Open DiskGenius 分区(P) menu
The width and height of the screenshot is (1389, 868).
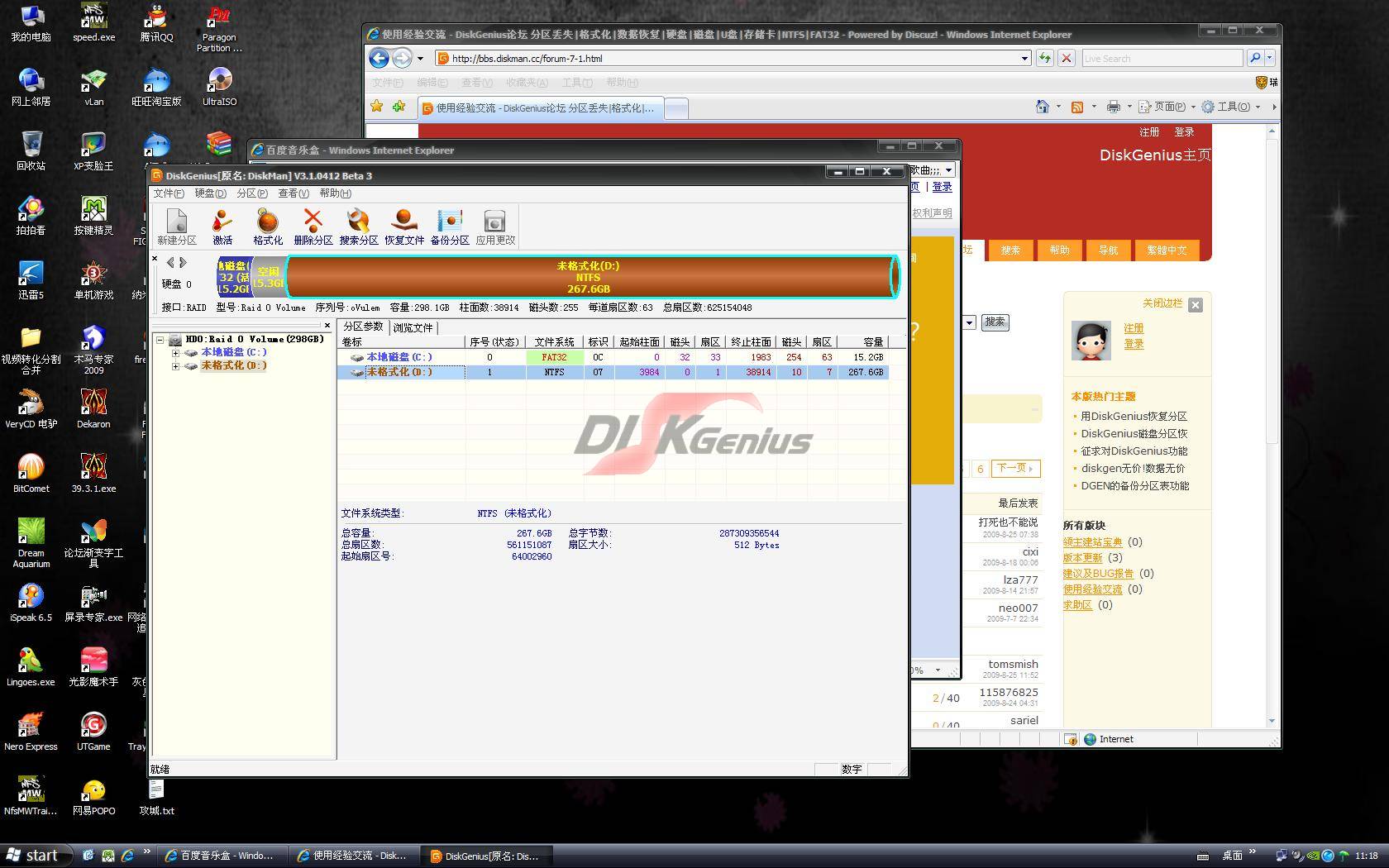pyautogui.click(x=252, y=193)
